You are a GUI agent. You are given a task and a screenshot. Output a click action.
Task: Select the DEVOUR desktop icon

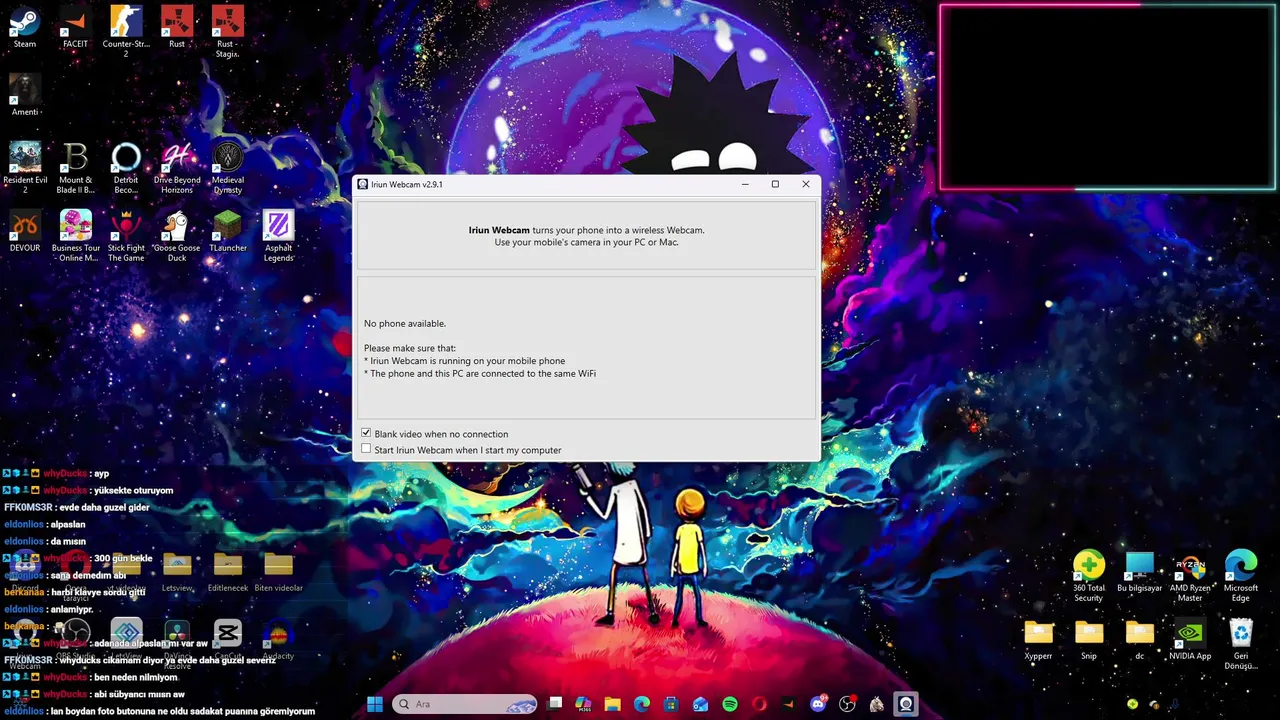point(25,231)
